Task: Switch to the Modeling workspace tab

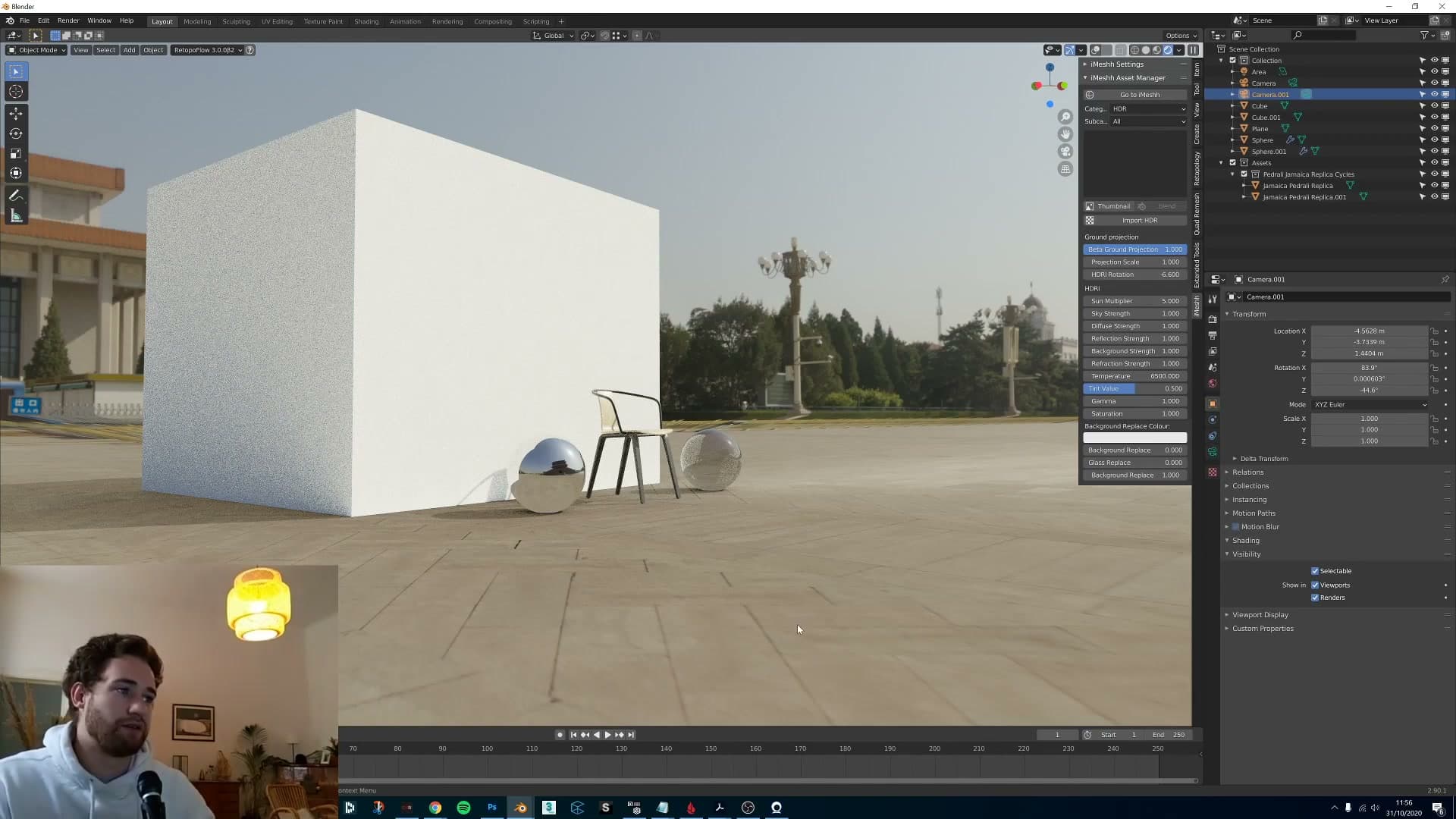Action: [x=197, y=22]
